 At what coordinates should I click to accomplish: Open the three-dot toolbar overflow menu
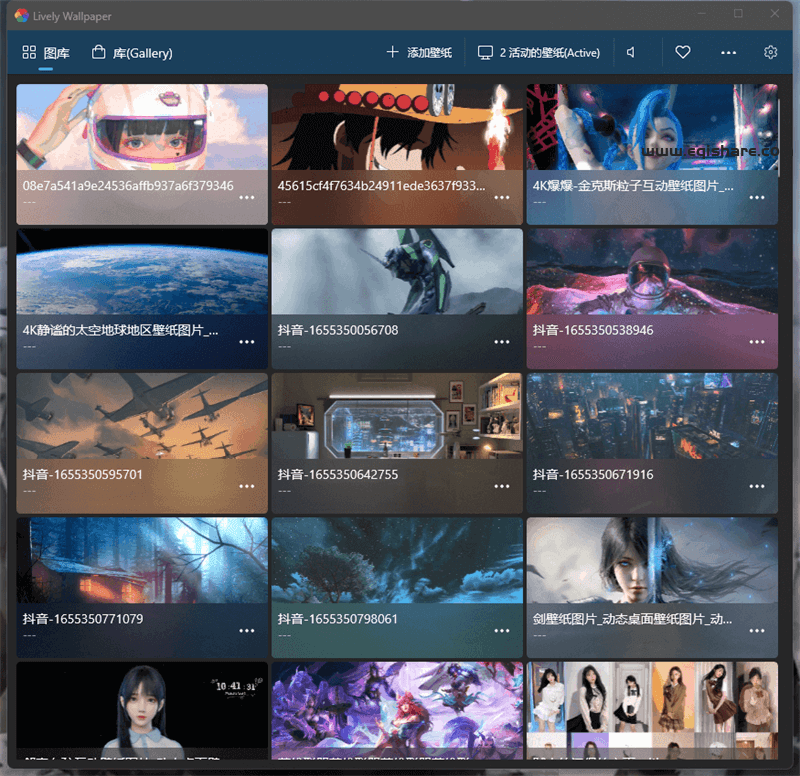pos(728,52)
